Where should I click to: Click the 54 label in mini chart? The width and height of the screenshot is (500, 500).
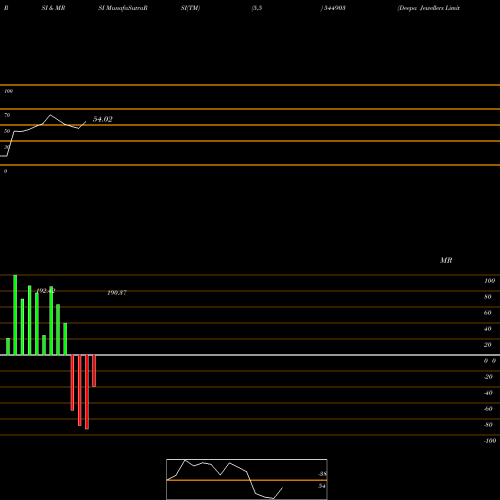pos(322,486)
